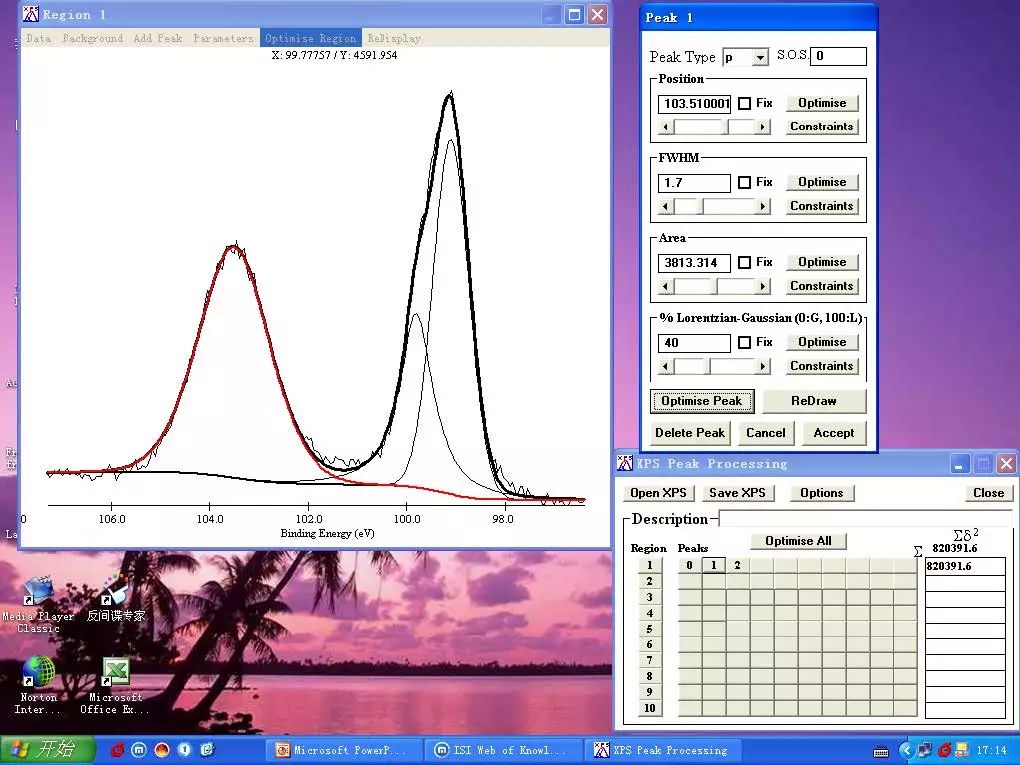This screenshot has width=1020, height=765.
Task: Open the Add Peak menu
Action: pos(158,38)
